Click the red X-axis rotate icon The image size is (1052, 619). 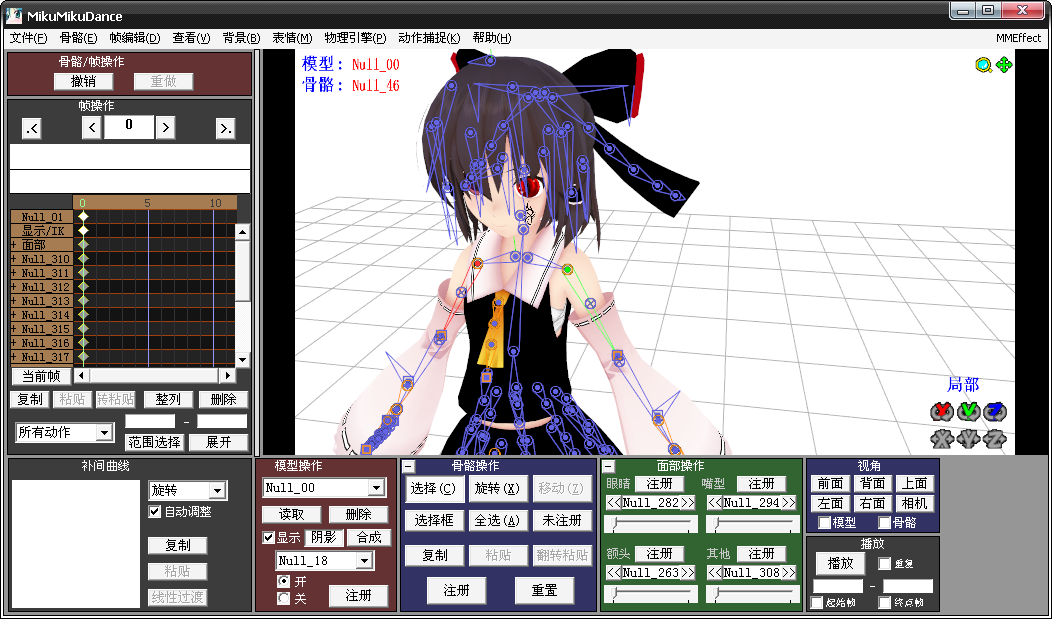click(x=943, y=411)
